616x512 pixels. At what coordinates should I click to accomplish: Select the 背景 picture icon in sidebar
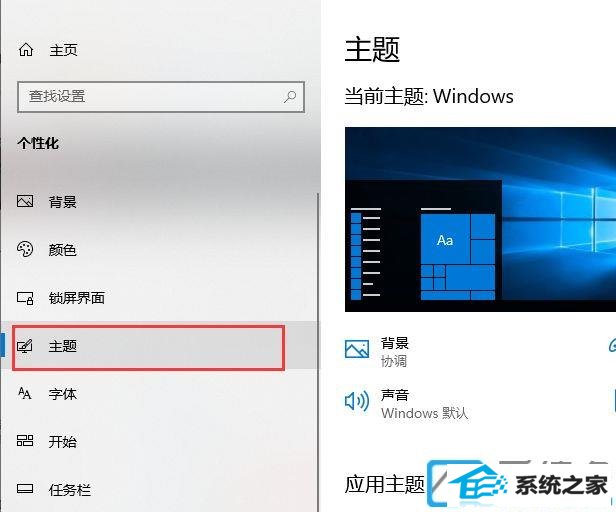(25, 201)
